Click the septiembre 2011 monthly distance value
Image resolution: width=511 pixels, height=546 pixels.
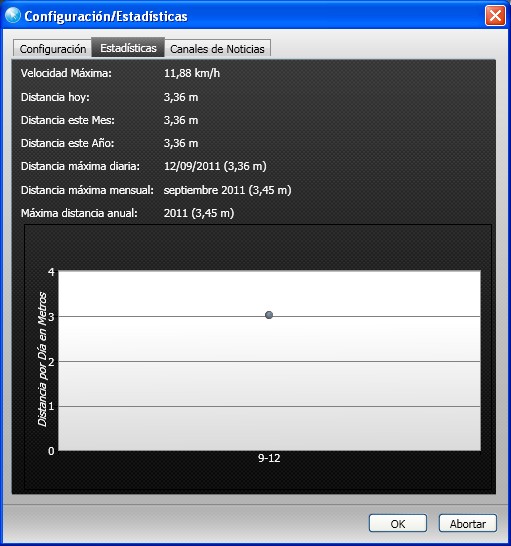[x=227, y=190]
